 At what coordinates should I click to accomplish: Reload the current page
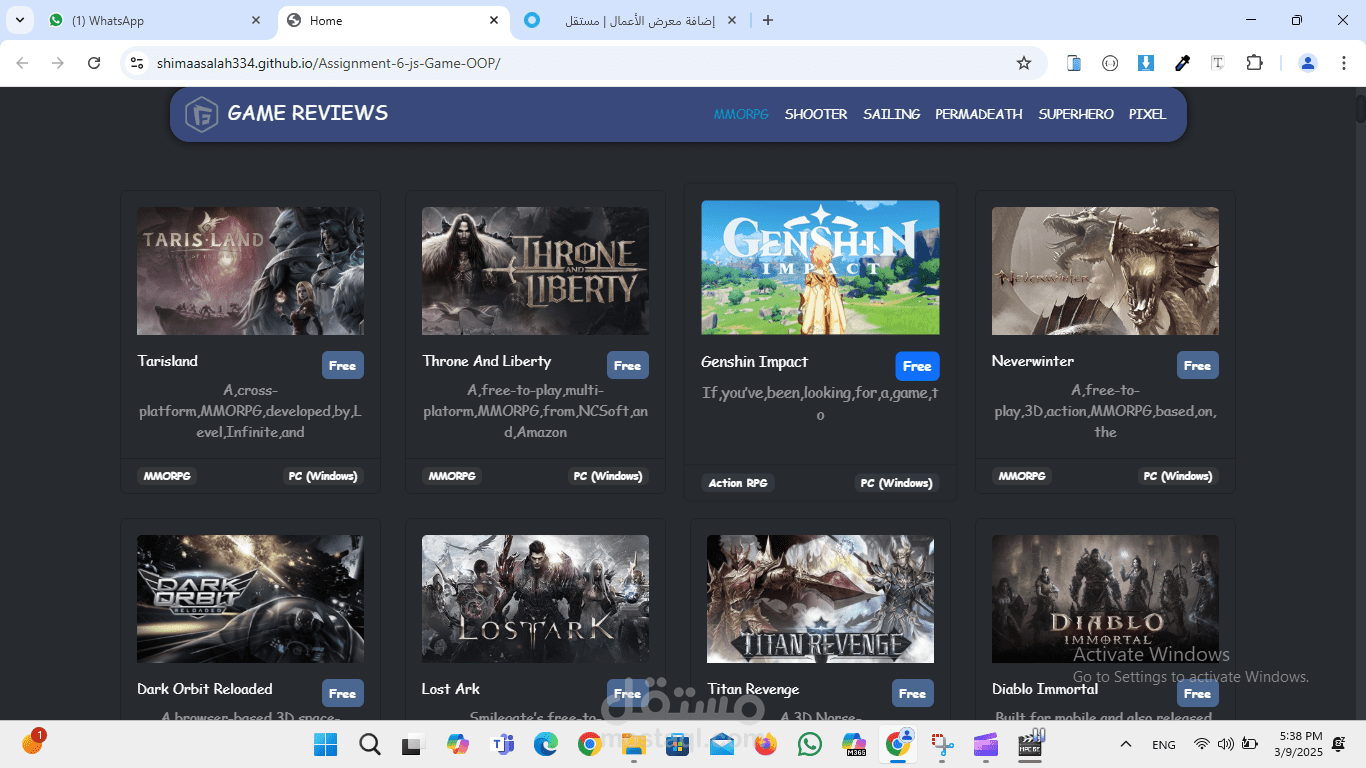tap(94, 63)
